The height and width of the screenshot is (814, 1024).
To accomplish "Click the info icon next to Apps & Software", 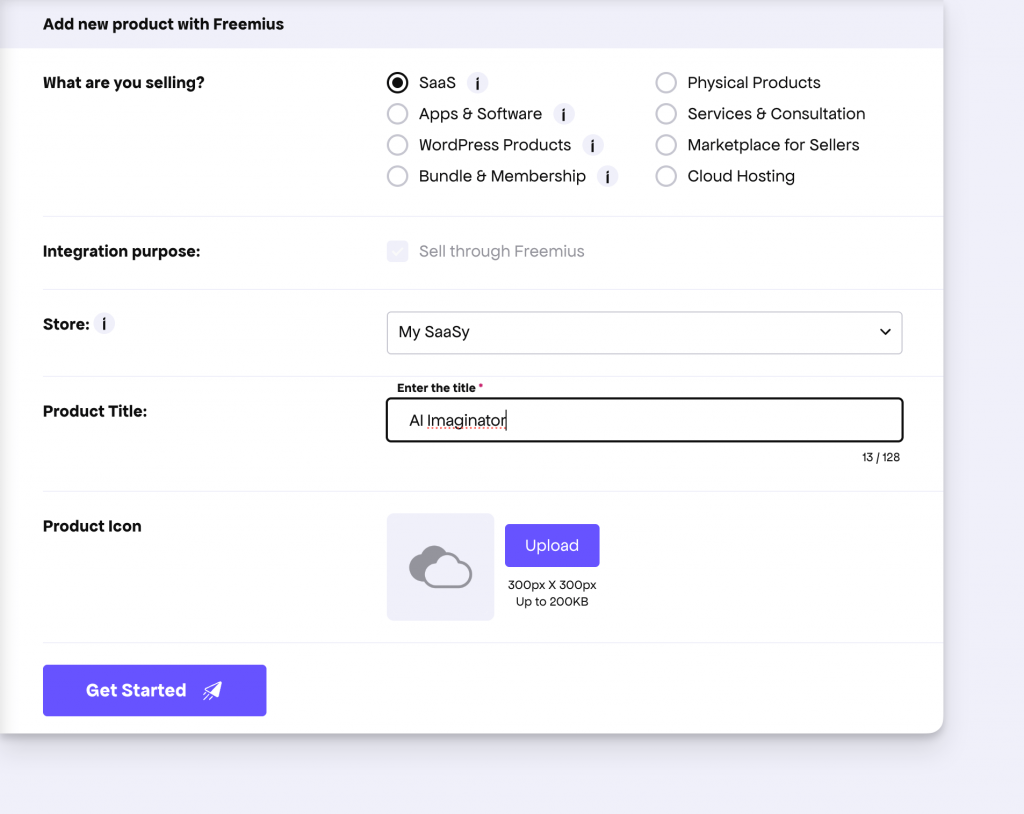I will click(563, 114).
